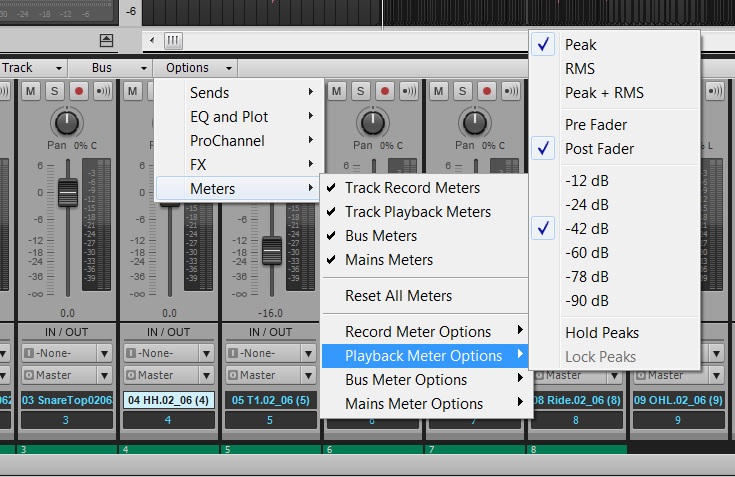Set meter range to -90 dB
Screen dimensions: 735x477
click(615, 300)
